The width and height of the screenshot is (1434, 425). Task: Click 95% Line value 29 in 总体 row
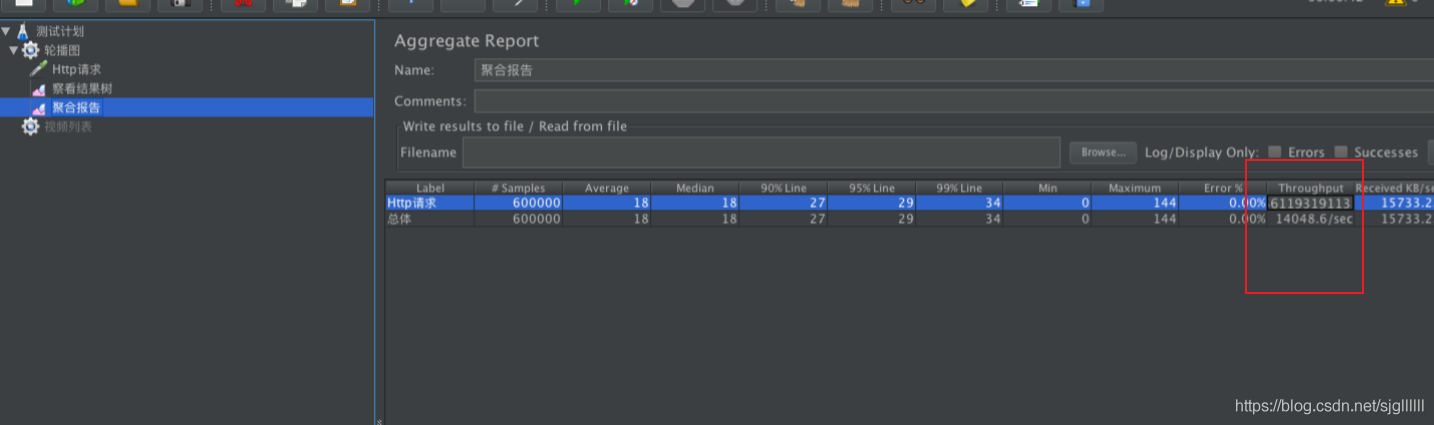click(x=871, y=219)
